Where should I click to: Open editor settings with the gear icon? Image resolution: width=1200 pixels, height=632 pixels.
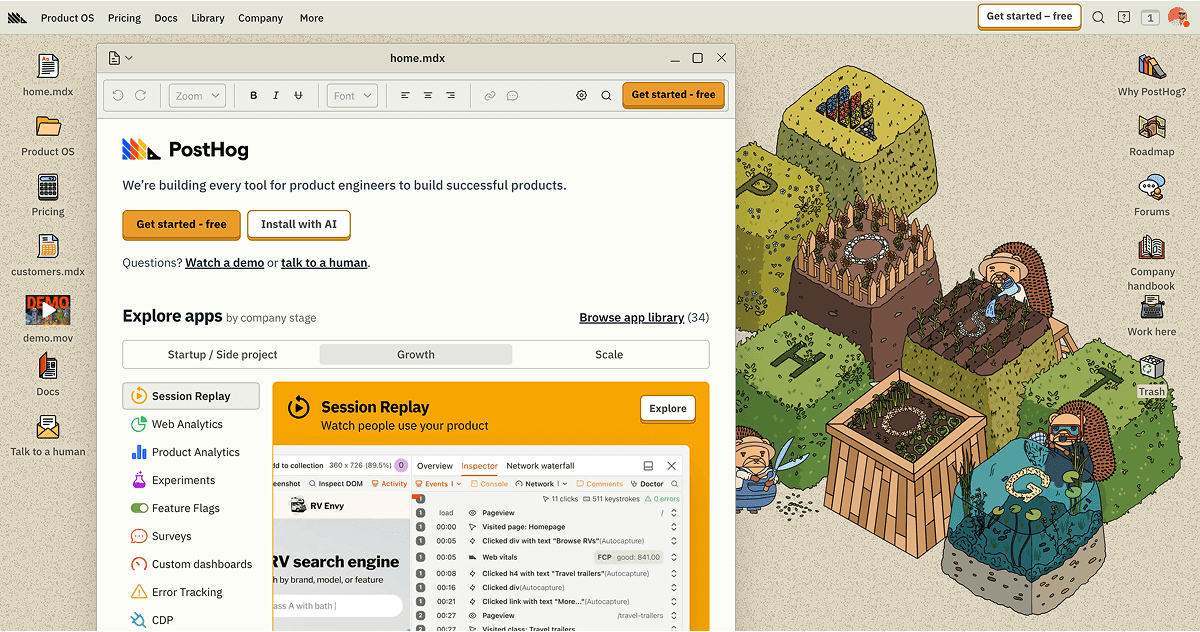(x=581, y=95)
